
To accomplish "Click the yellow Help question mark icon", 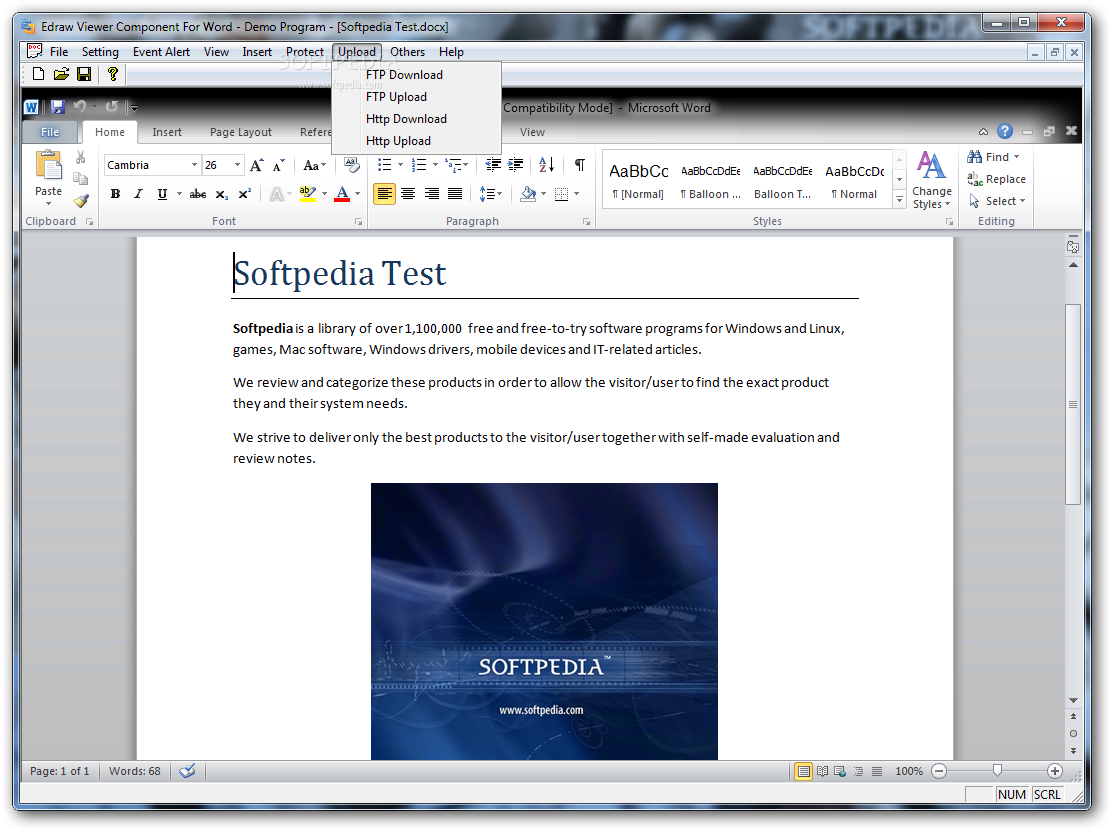I will coord(112,74).
